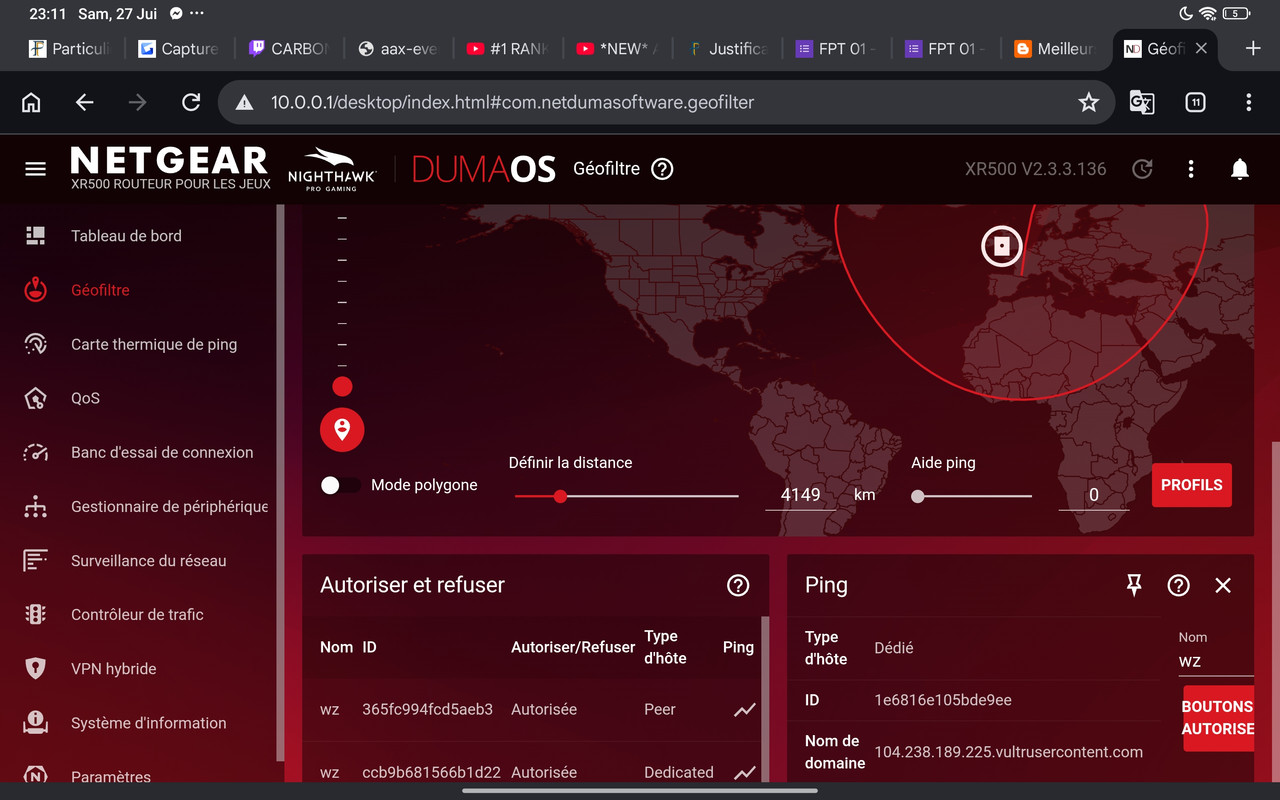Click browser home button

point(32,102)
